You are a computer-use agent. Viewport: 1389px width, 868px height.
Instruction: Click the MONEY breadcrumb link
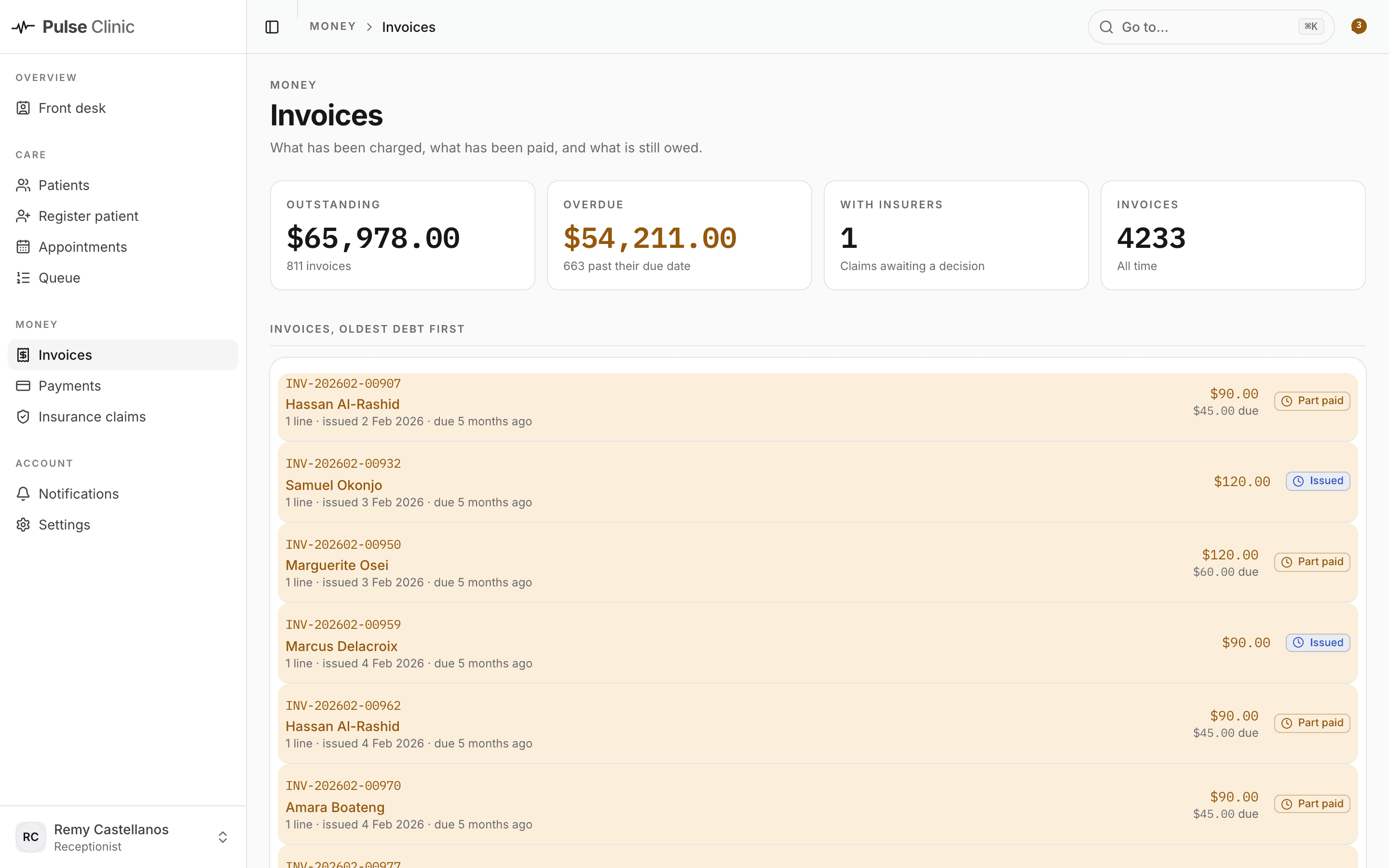(332, 27)
